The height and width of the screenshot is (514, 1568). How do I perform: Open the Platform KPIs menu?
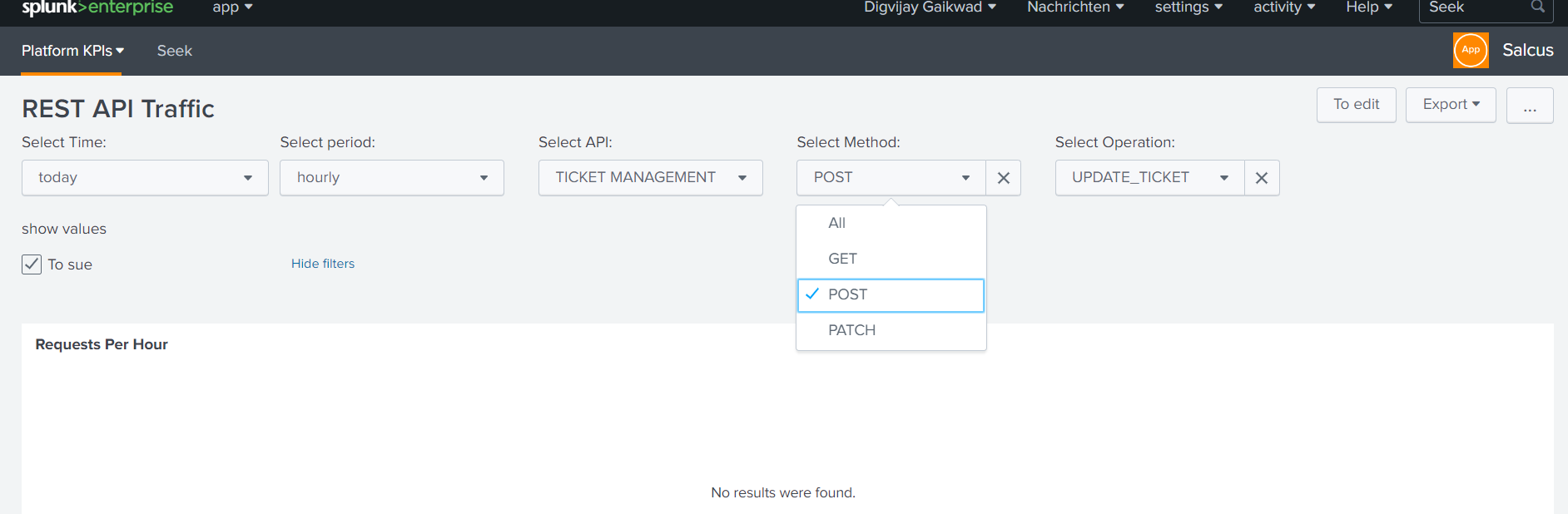72,51
